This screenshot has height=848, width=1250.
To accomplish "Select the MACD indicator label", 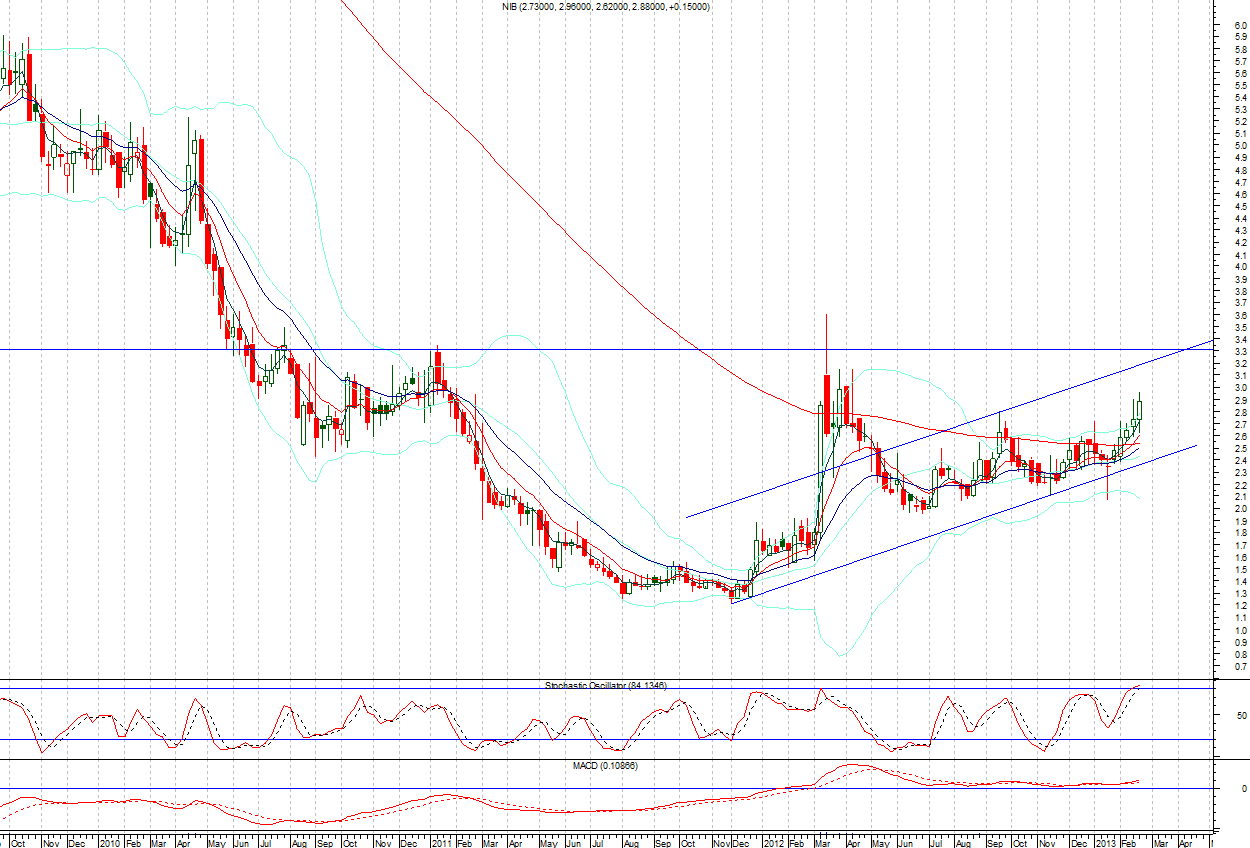I will coord(605,765).
